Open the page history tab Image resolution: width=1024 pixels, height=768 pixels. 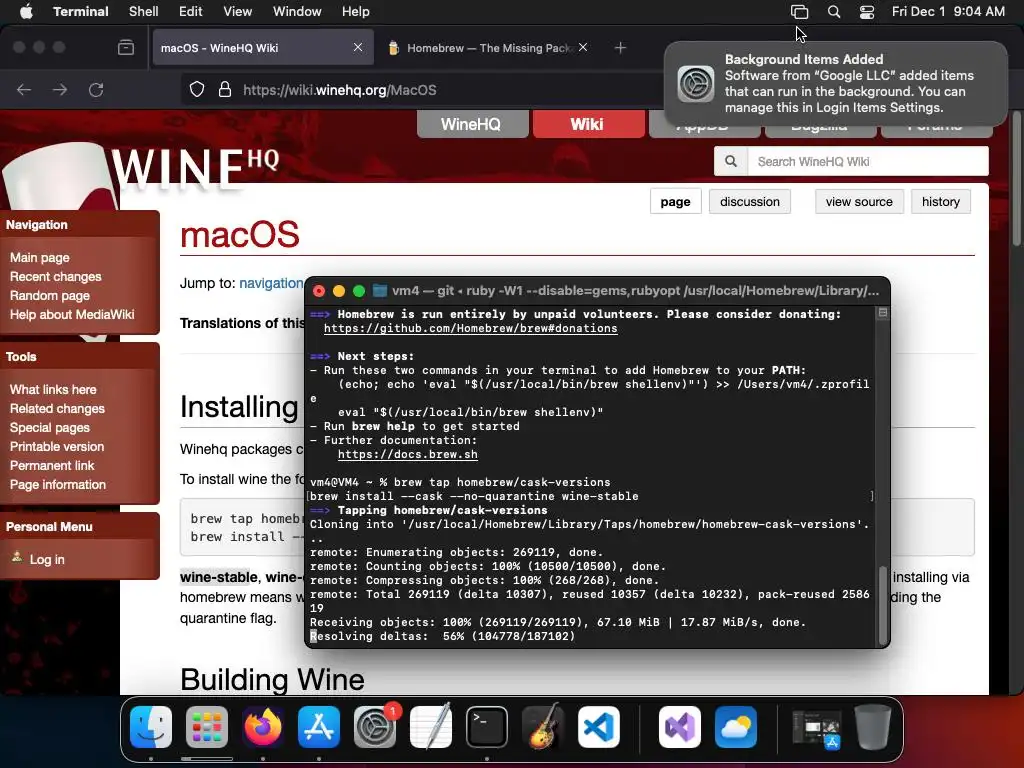940,202
